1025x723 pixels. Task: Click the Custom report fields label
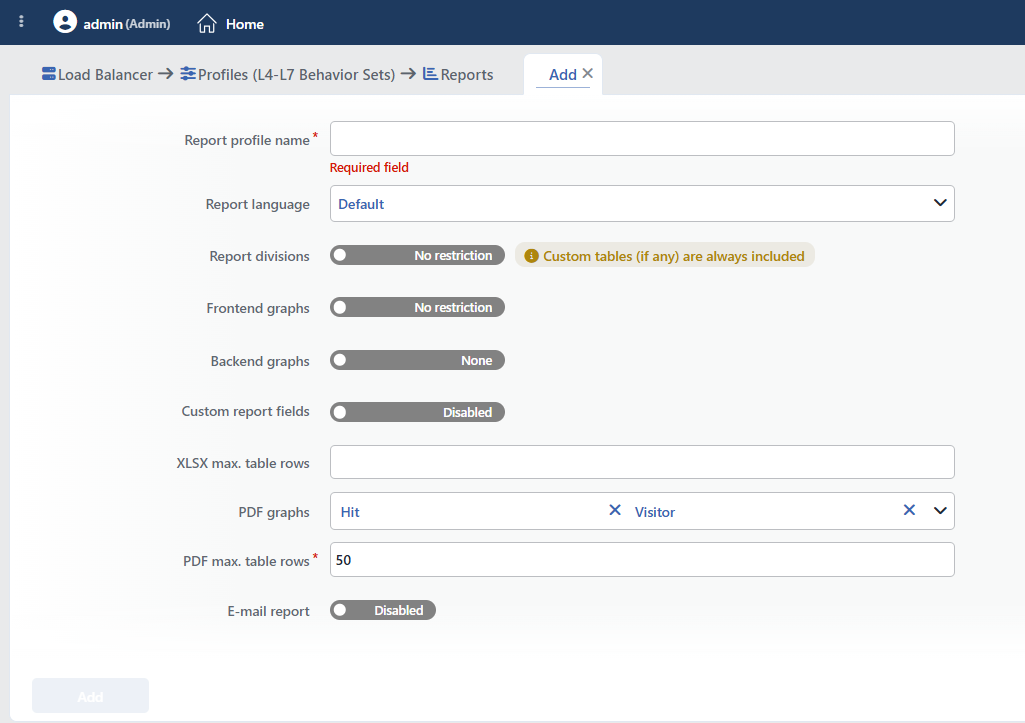click(x=245, y=411)
